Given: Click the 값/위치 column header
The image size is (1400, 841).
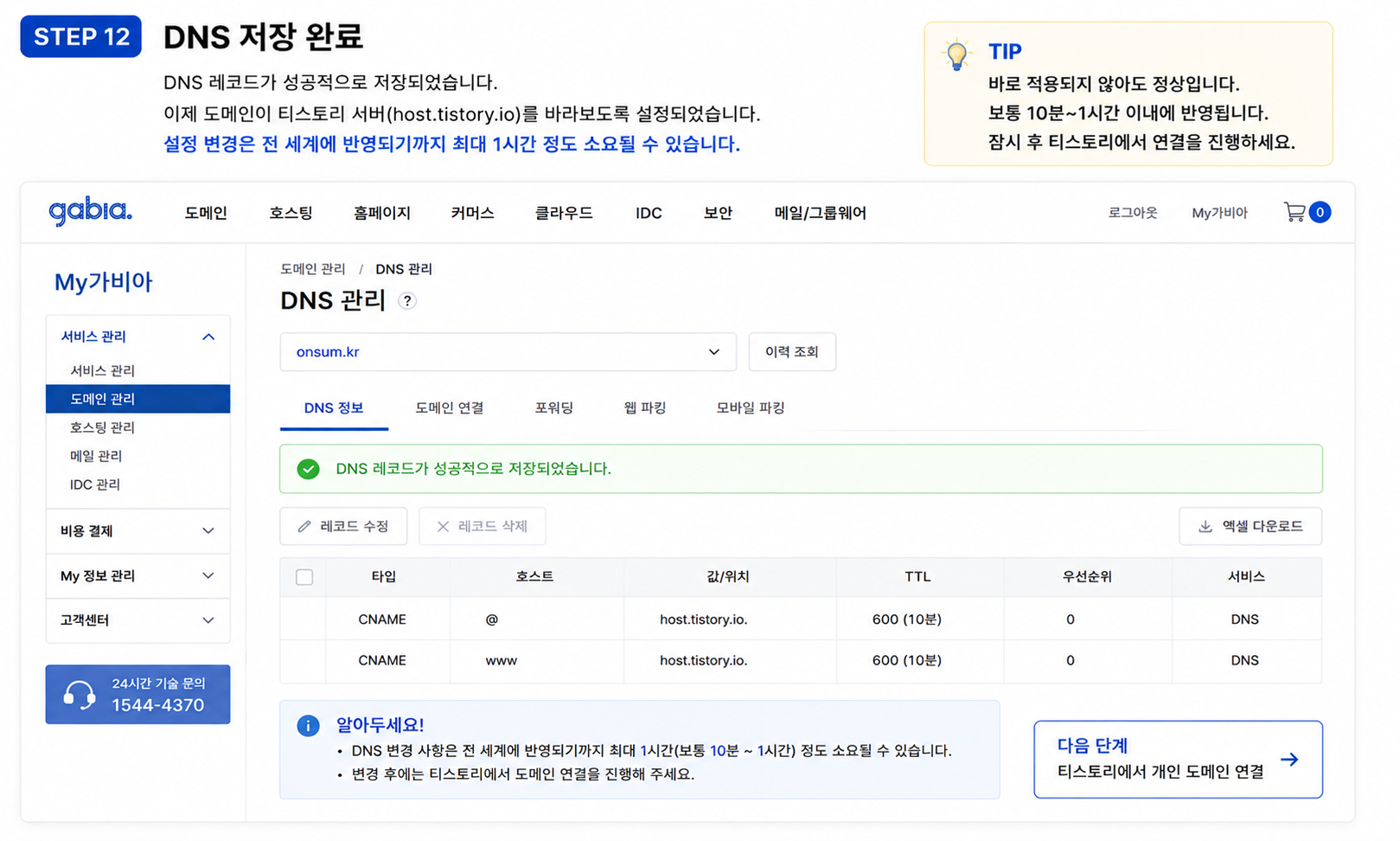Looking at the screenshot, I should point(728,577).
